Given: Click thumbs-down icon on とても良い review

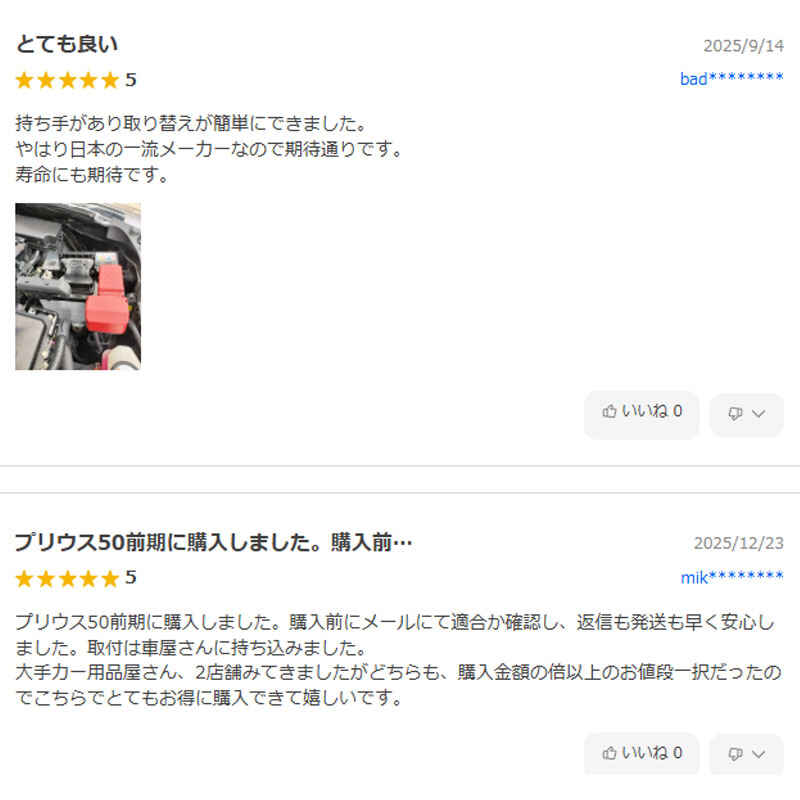Looking at the screenshot, I should tap(735, 413).
